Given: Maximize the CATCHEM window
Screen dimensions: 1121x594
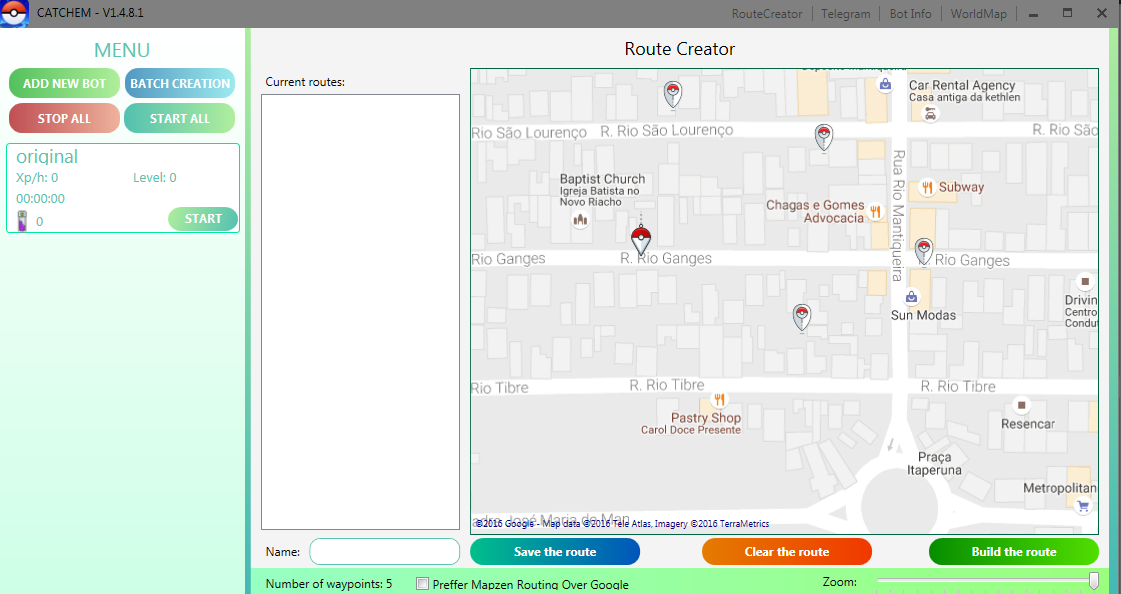Looking at the screenshot, I should tap(1067, 13).
